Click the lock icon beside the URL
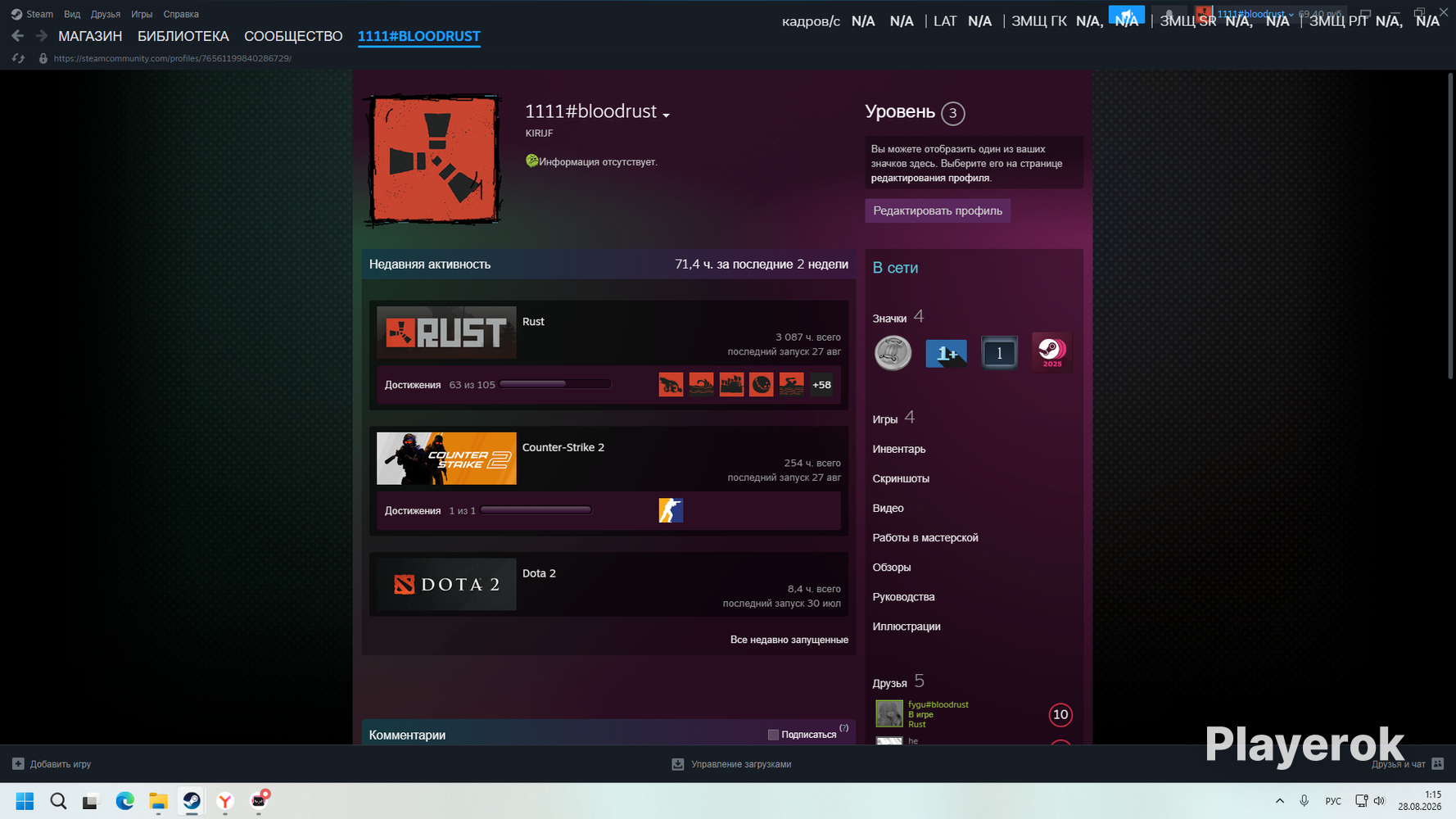1456x819 pixels. [43, 58]
